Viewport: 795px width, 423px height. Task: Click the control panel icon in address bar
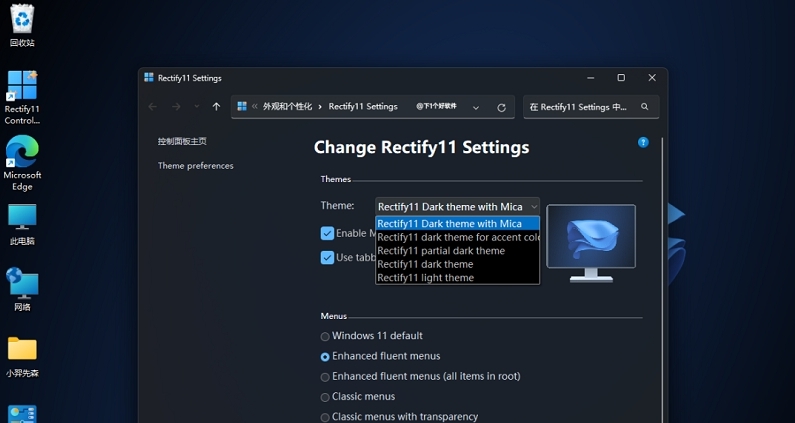coord(242,107)
